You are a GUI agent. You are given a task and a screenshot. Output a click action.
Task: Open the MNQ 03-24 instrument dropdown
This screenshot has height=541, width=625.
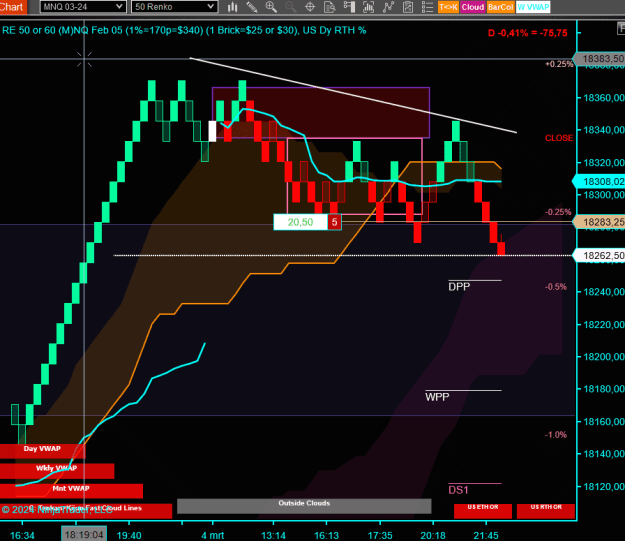pyautogui.click(x=83, y=7)
